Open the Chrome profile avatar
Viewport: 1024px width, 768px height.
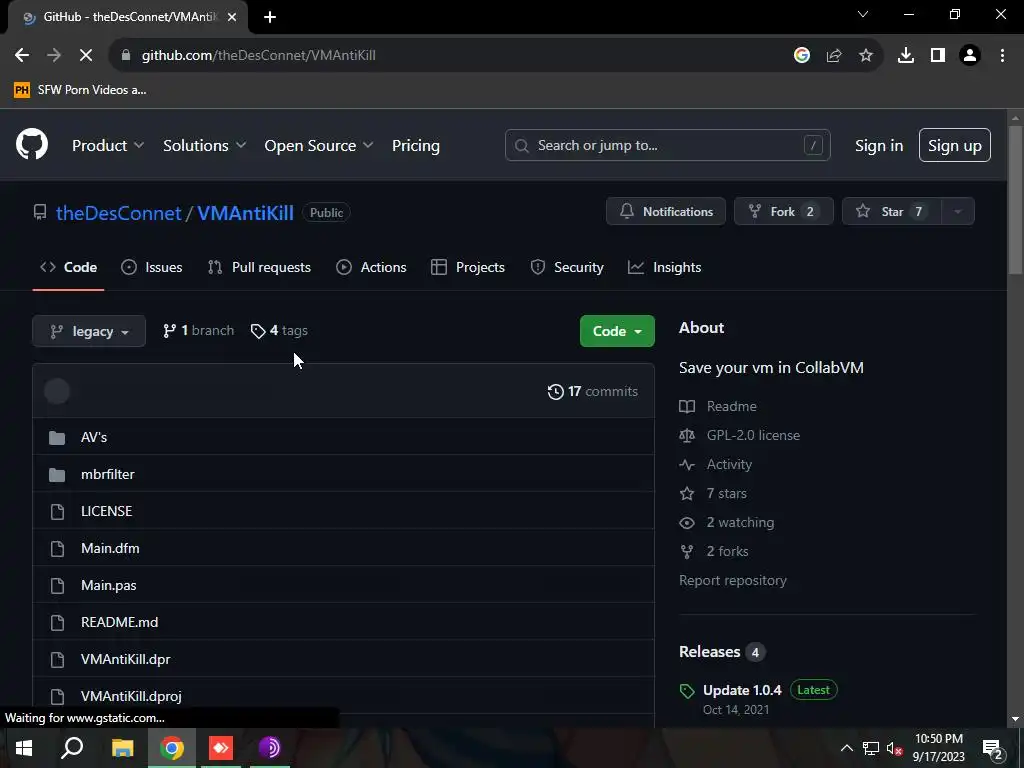[970, 56]
